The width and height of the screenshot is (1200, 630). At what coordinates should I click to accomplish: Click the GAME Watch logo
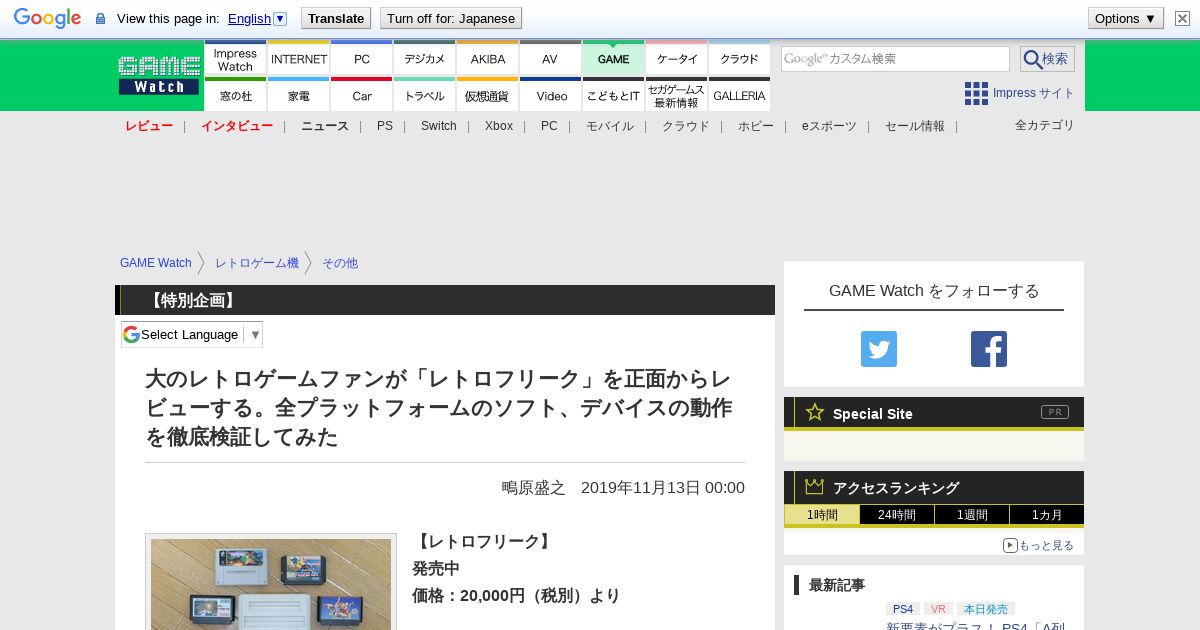click(x=159, y=75)
